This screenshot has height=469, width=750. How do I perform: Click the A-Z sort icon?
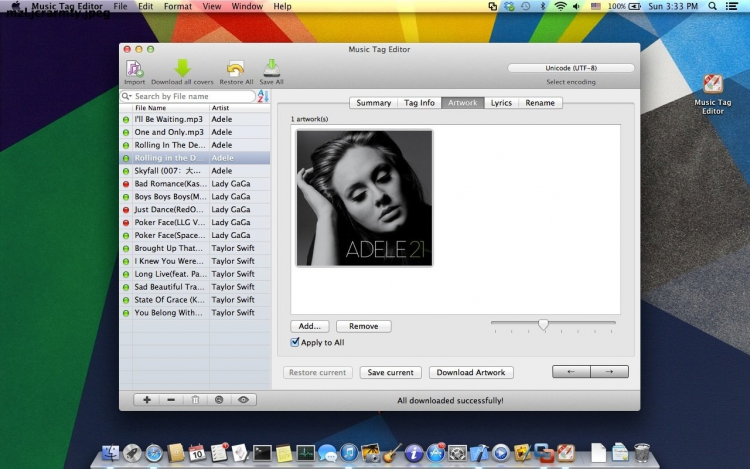pos(263,96)
